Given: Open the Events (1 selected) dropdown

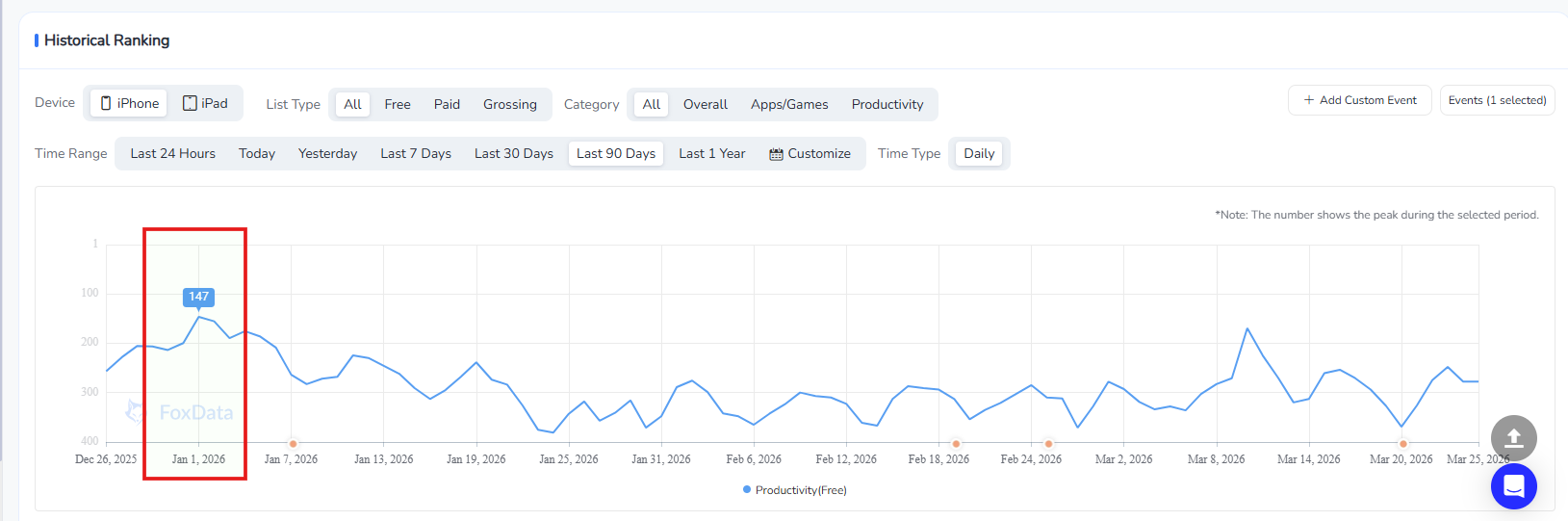Looking at the screenshot, I should [1497, 100].
